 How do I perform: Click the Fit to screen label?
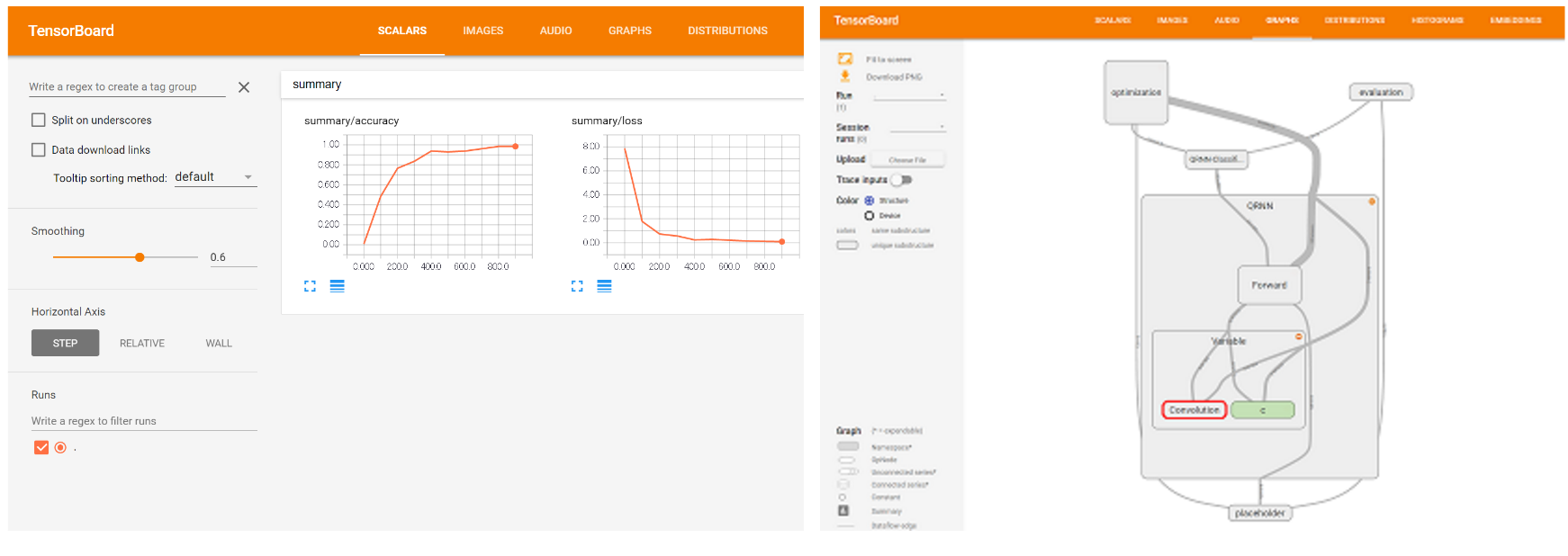point(888,59)
